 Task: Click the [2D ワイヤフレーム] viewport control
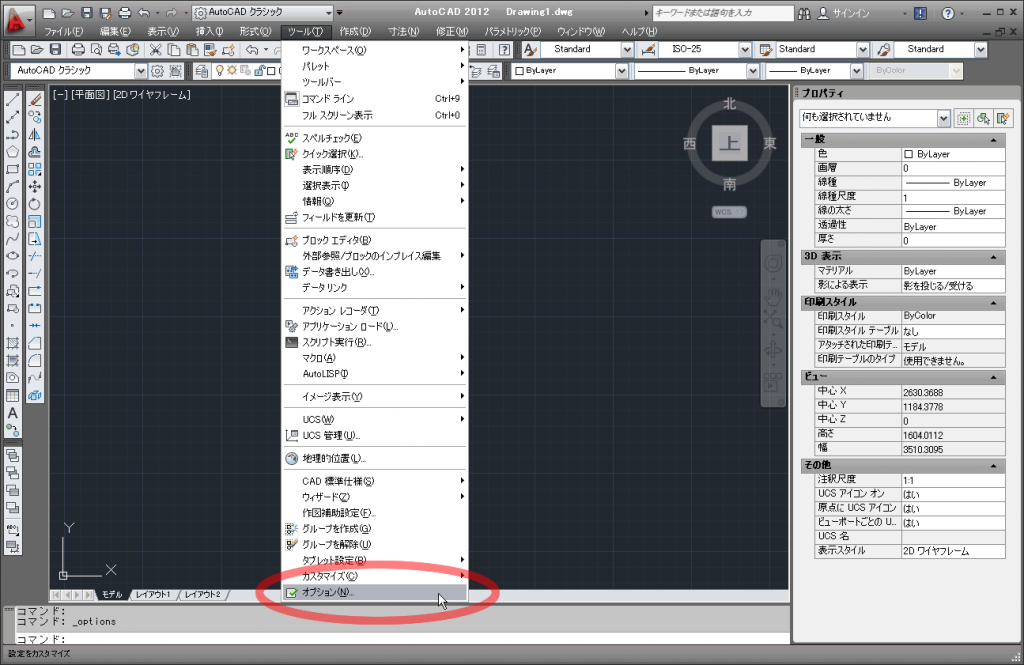tap(152, 95)
